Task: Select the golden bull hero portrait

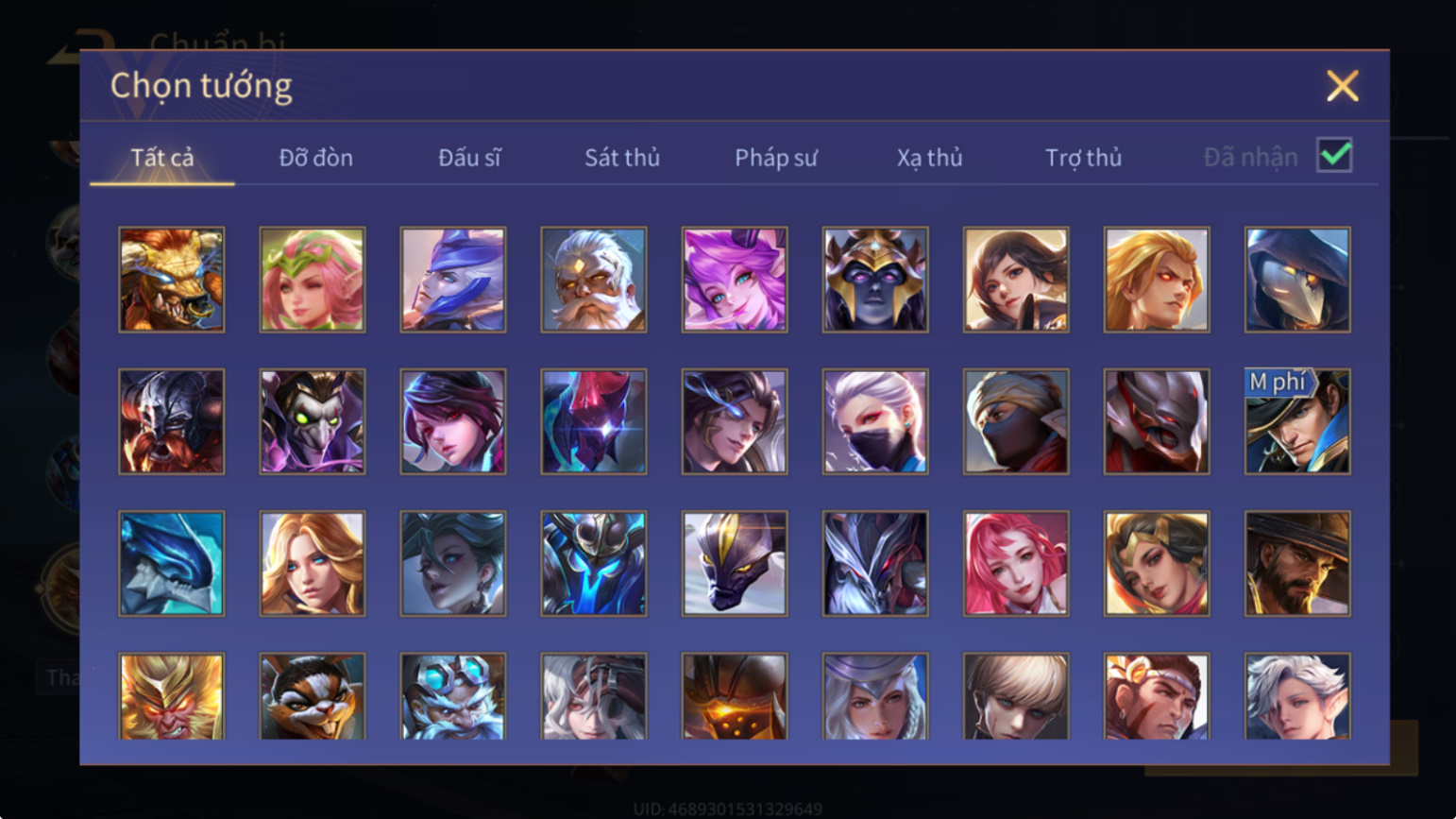Action: point(172,280)
